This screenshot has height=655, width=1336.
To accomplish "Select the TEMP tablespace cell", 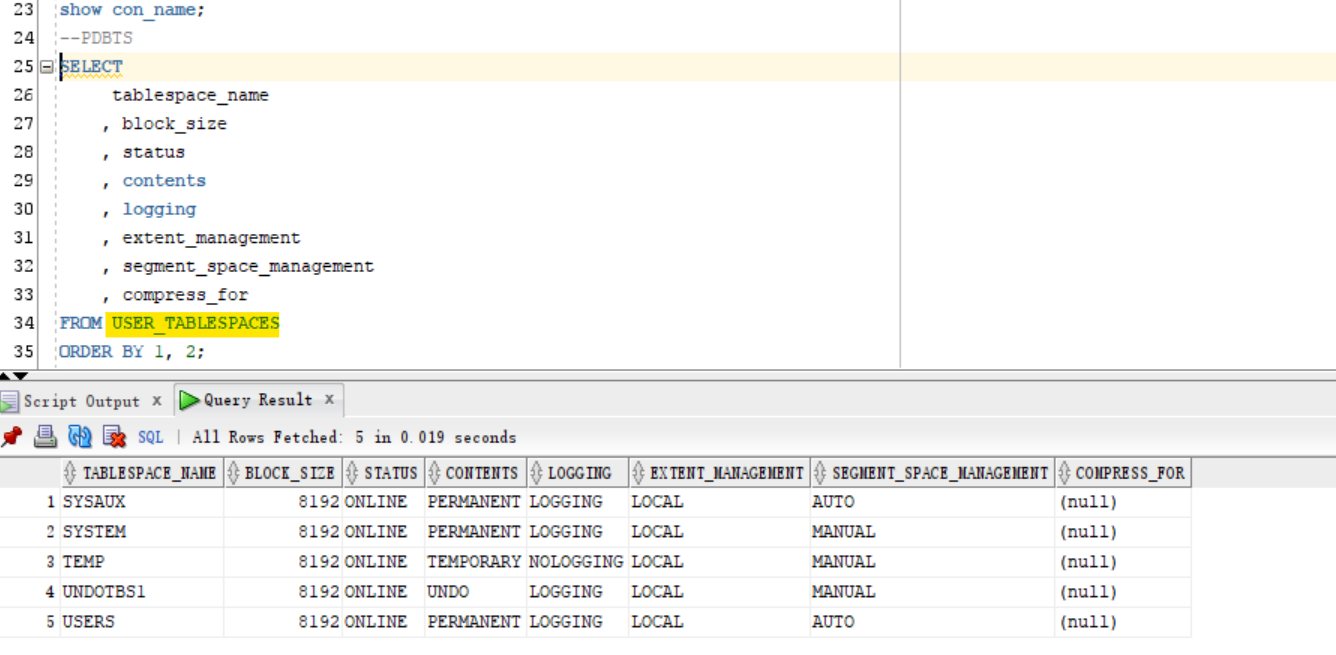I will (141, 562).
